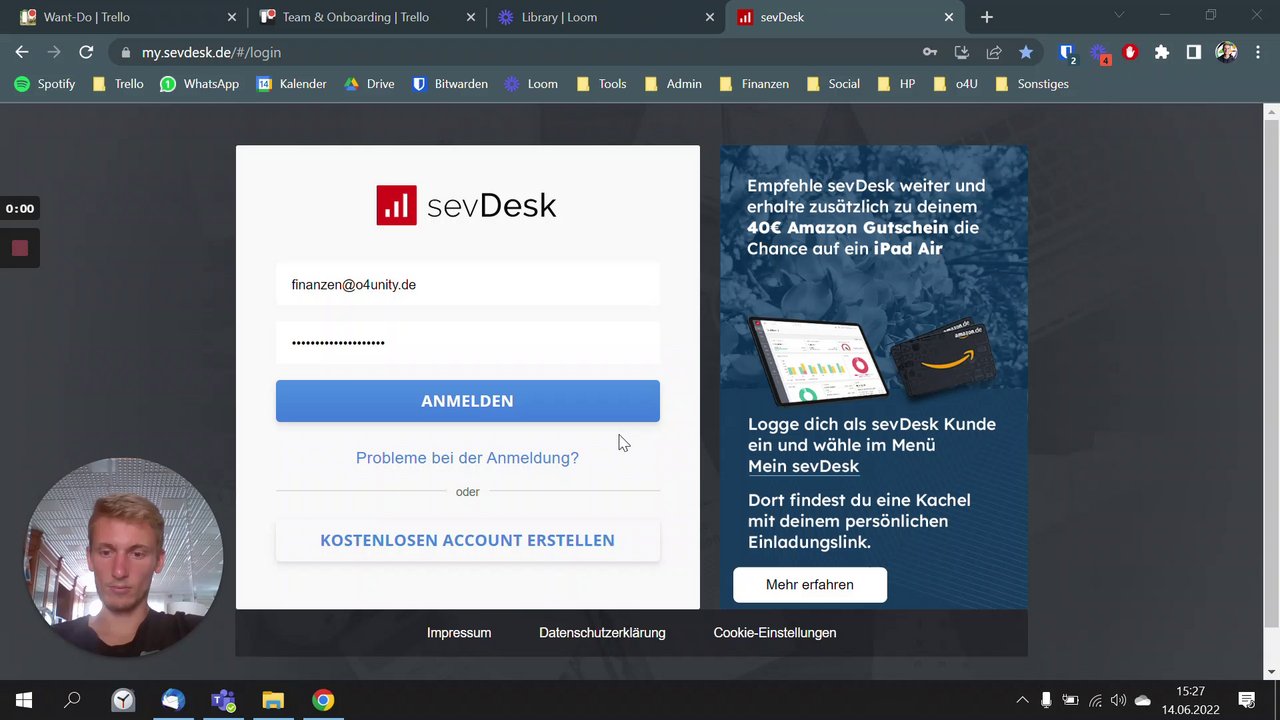
Task: Open the Chrome three-dot menu
Action: click(x=1257, y=52)
